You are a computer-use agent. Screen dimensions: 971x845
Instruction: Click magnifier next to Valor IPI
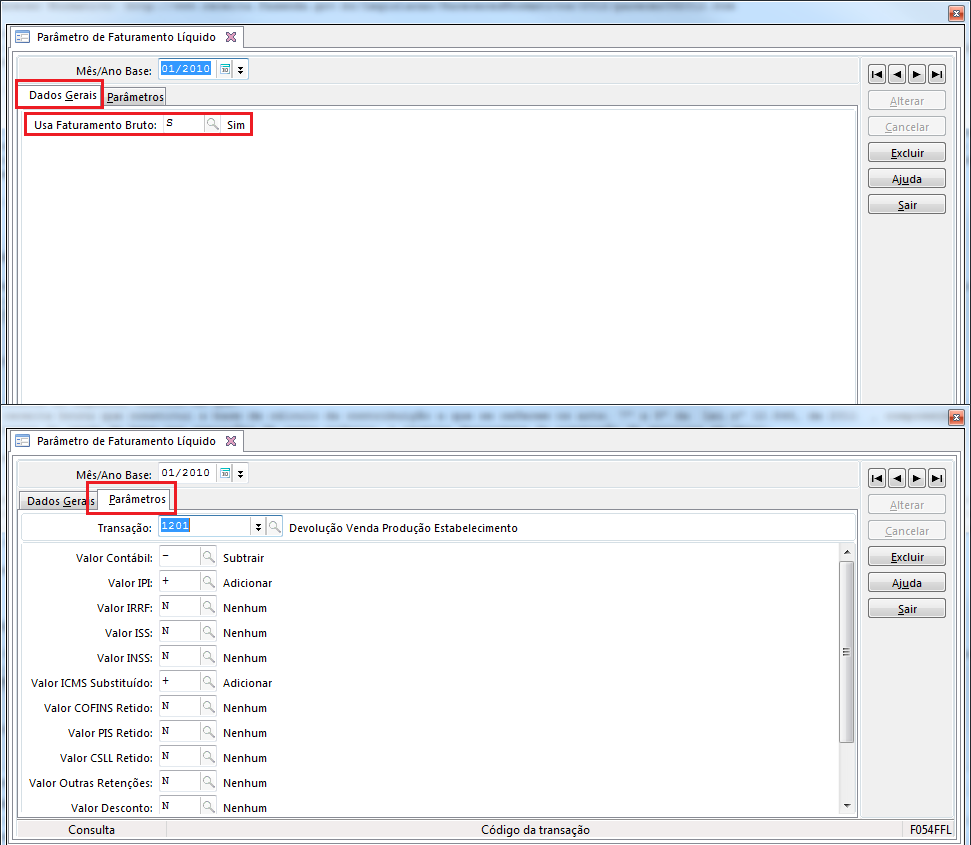coord(209,582)
